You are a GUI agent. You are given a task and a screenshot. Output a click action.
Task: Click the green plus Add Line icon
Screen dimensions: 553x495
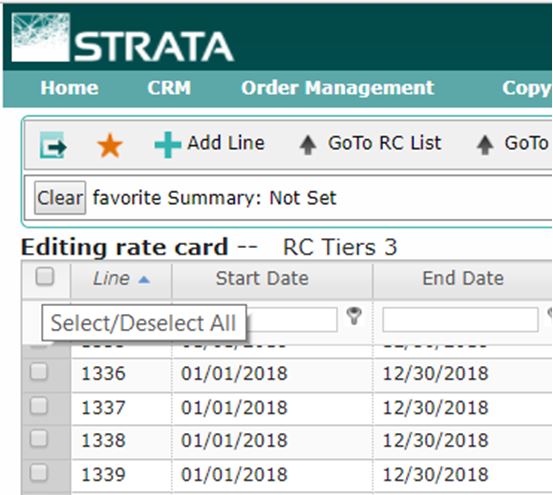click(x=168, y=145)
